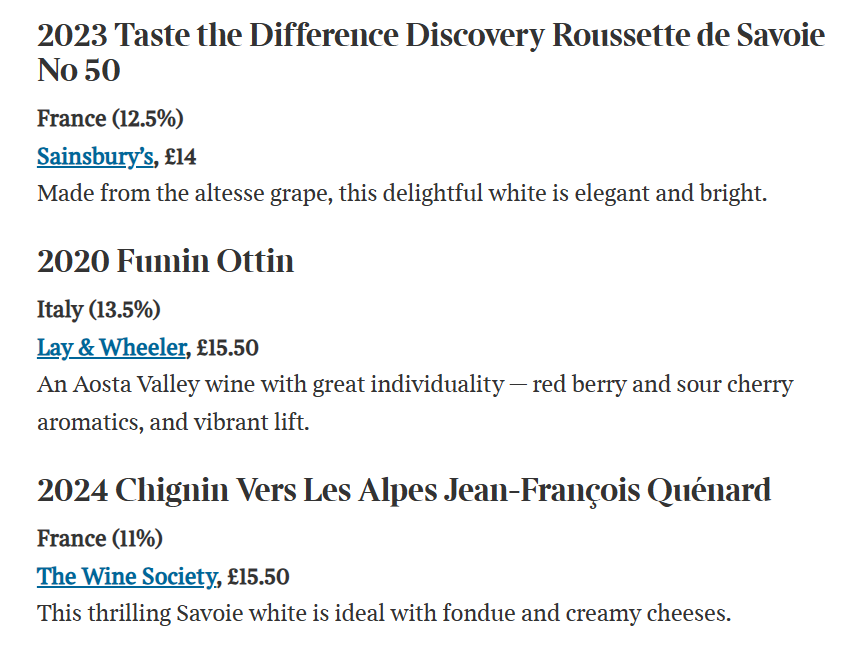Select the "Italy (13.5%)" origin text
The image size is (860, 648).
point(99,309)
